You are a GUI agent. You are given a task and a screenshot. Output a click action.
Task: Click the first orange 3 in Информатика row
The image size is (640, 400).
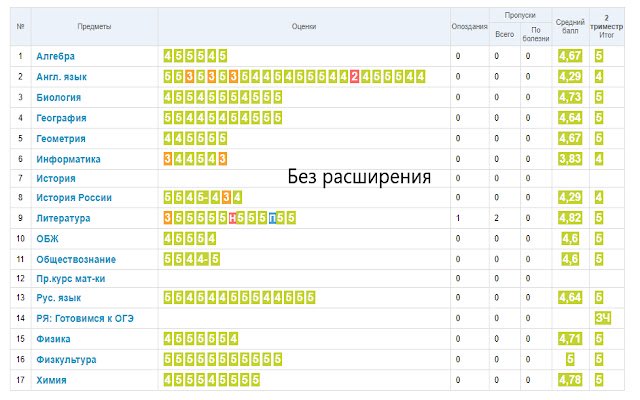[x=167, y=159]
